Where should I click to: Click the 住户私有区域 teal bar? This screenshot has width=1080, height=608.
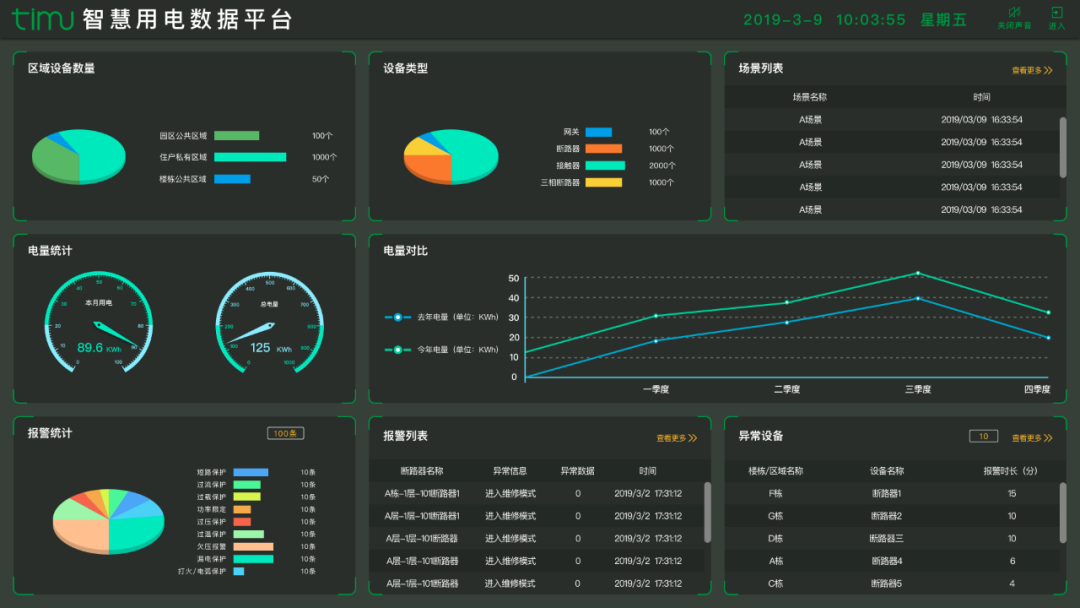click(250, 157)
